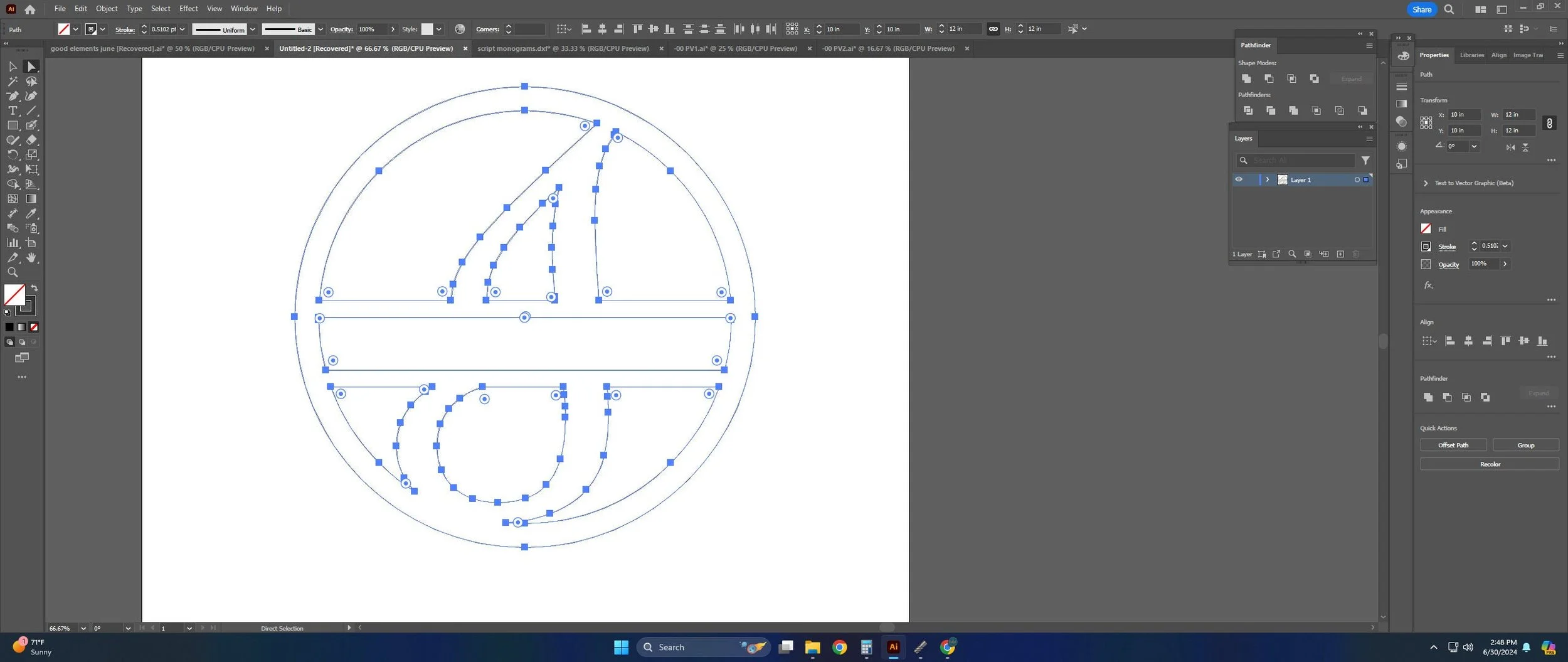Image resolution: width=1568 pixels, height=662 pixels.
Task: Click Minus Front in floating Pathfinder panel
Action: click(1269, 78)
